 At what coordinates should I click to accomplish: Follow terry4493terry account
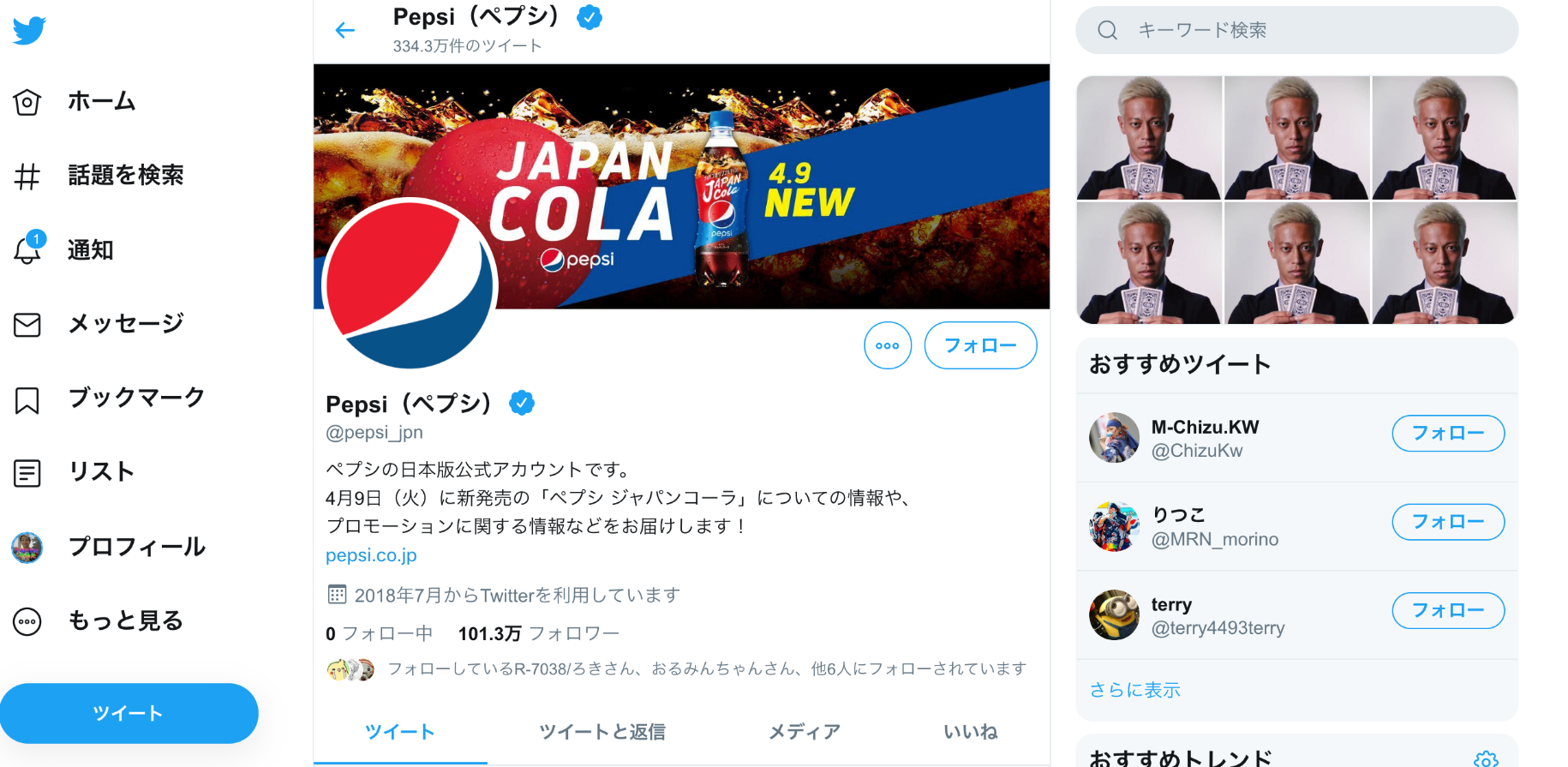pyautogui.click(x=1447, y=610)
